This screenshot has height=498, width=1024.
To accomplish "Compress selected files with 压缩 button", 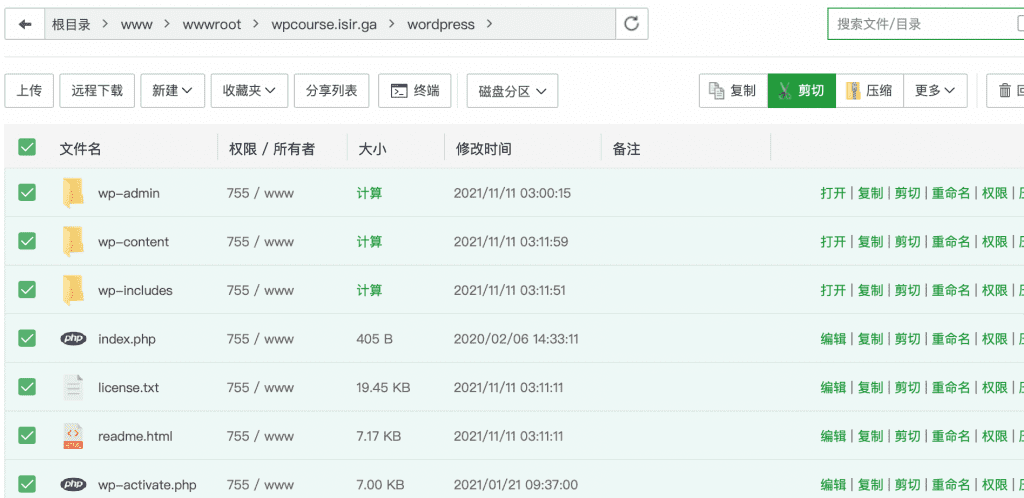I will [869, 91].
